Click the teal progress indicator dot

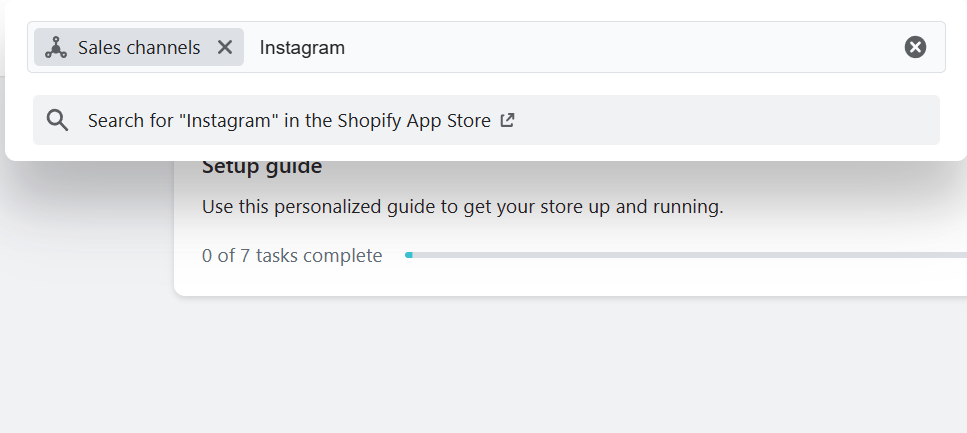click(408, 255)
